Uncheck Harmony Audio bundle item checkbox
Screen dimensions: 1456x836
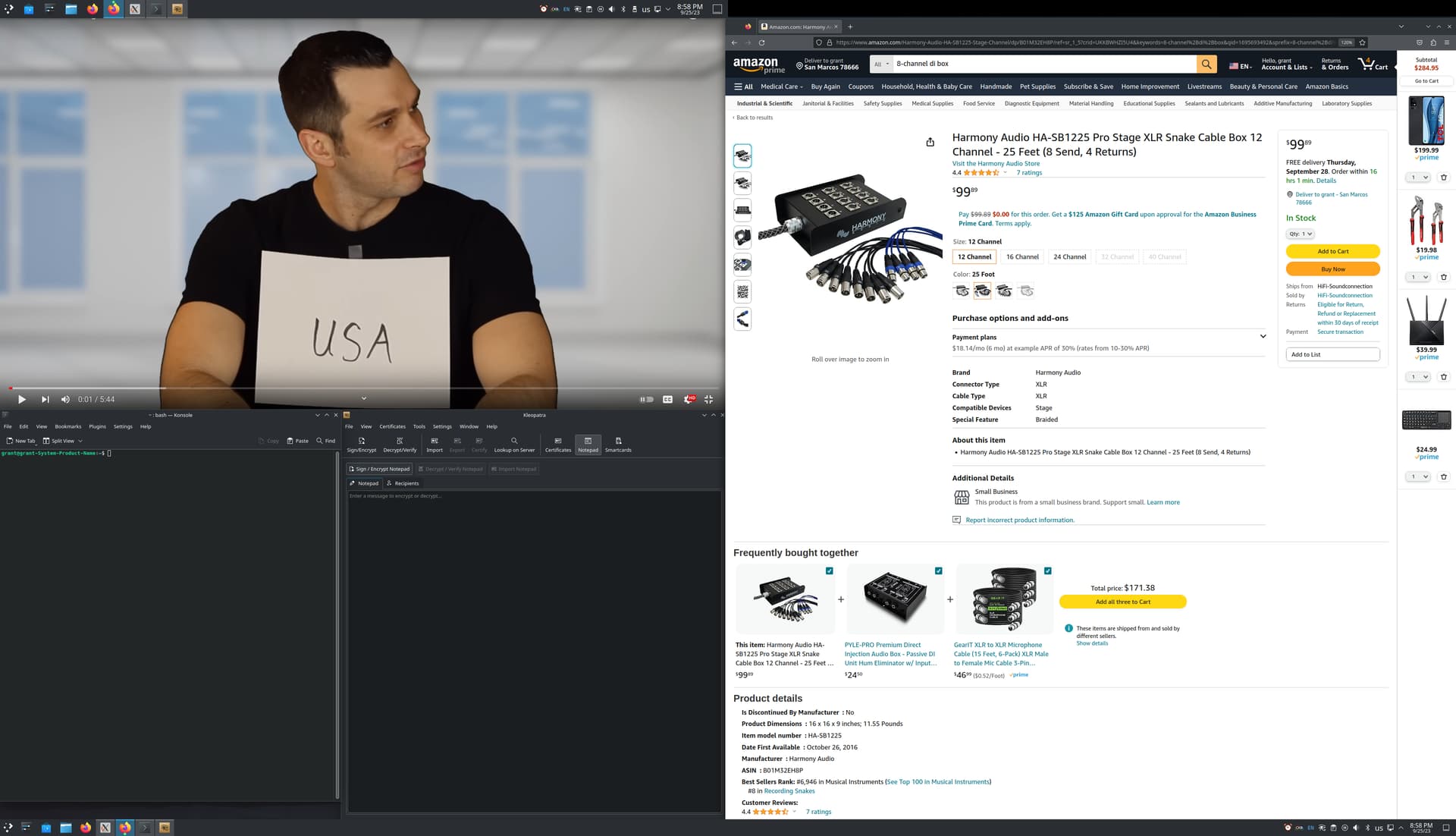(x=829, y=570)
